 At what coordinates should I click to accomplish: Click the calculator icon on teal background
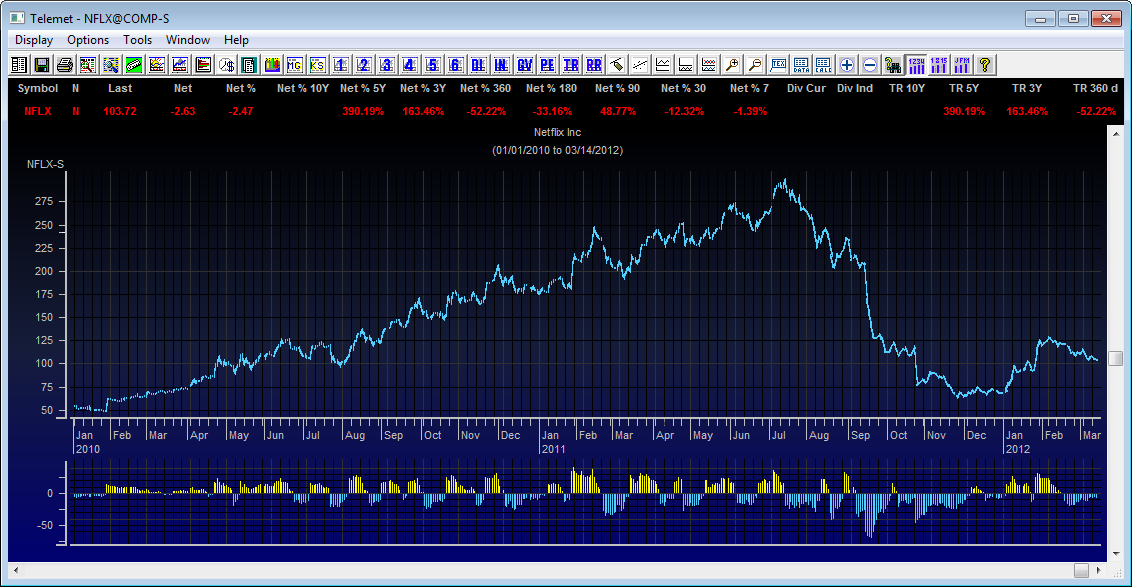click(249, 65)
